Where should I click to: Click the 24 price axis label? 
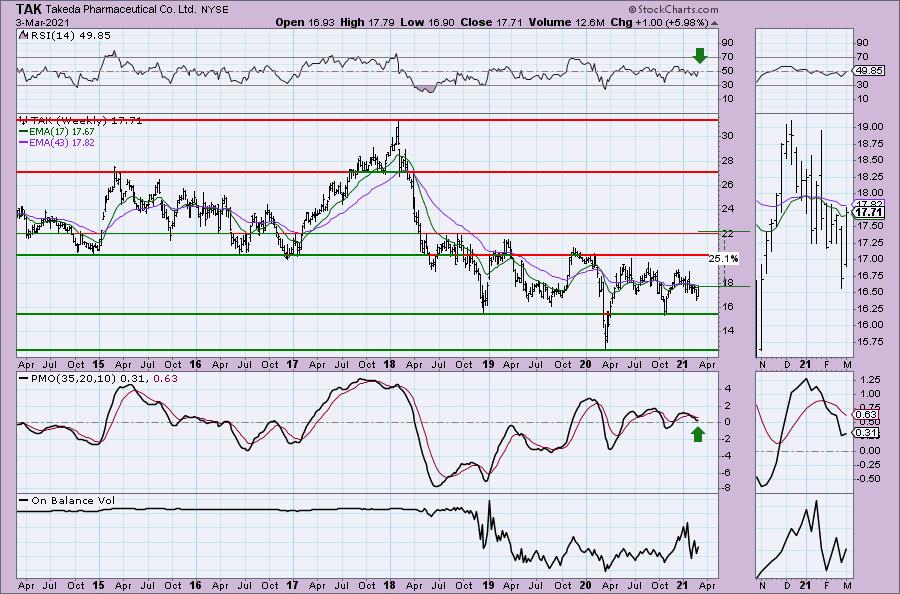point(728,209)
